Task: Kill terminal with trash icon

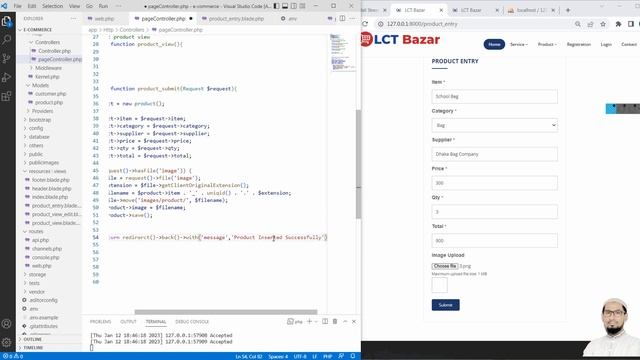Action: click(335, 322)
